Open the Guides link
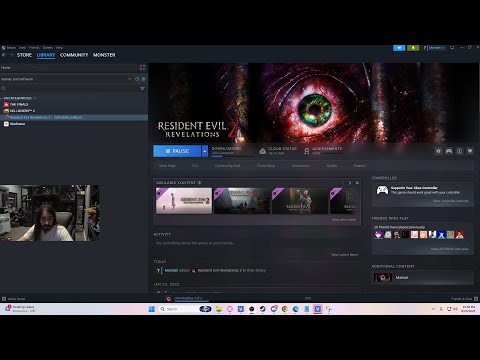This screenshot has height=360, width=480. (x=332, y=166)
